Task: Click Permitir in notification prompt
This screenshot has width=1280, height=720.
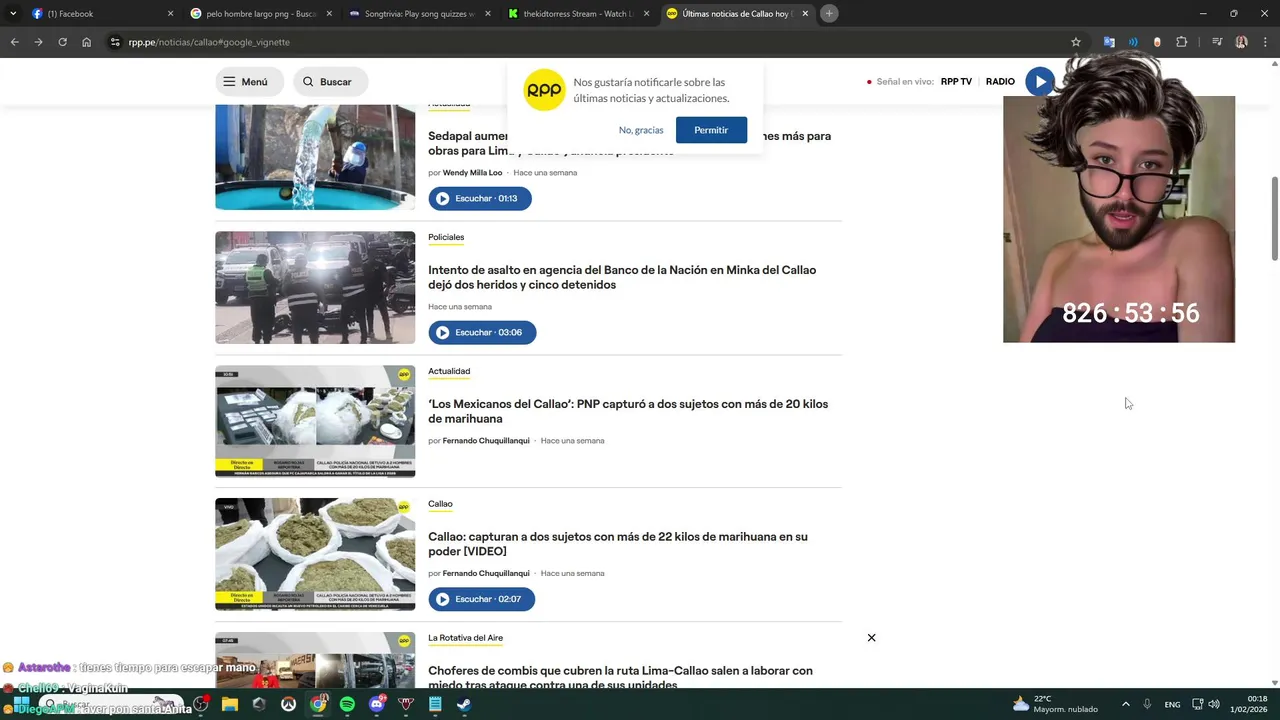Action: 711,130
